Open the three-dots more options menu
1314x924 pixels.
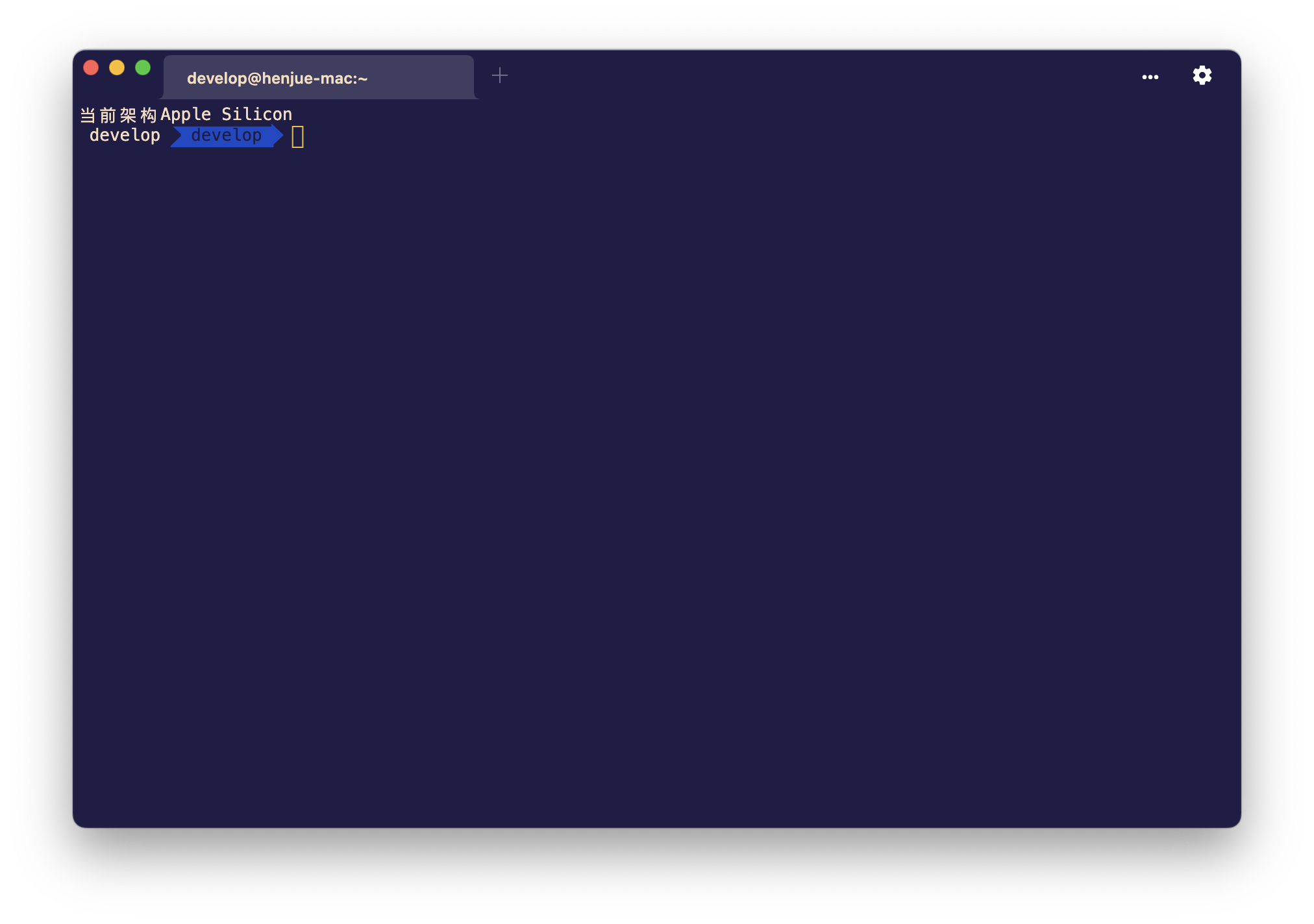[x=1150, y=77]
